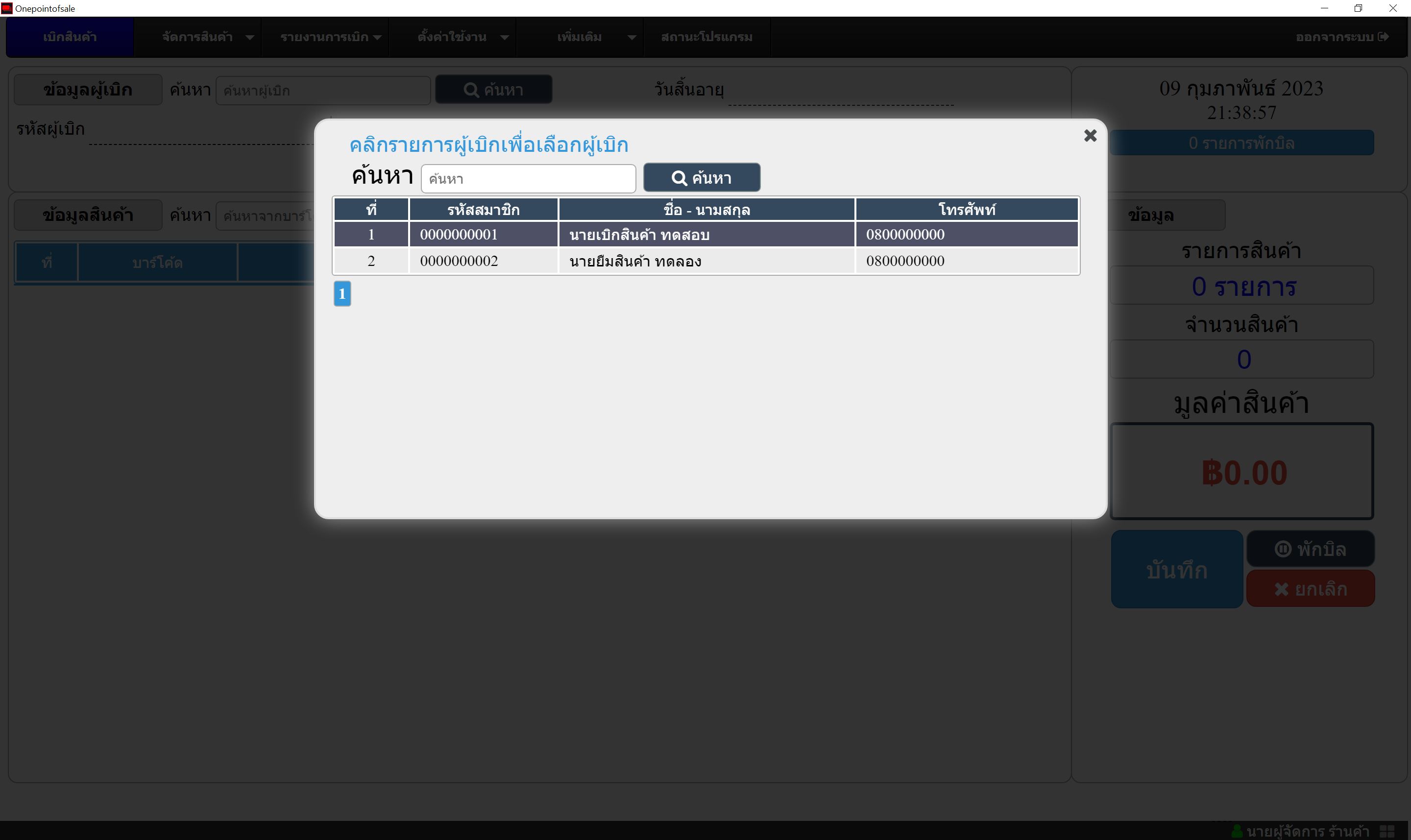Click the user icon in the status bar

1238,831
